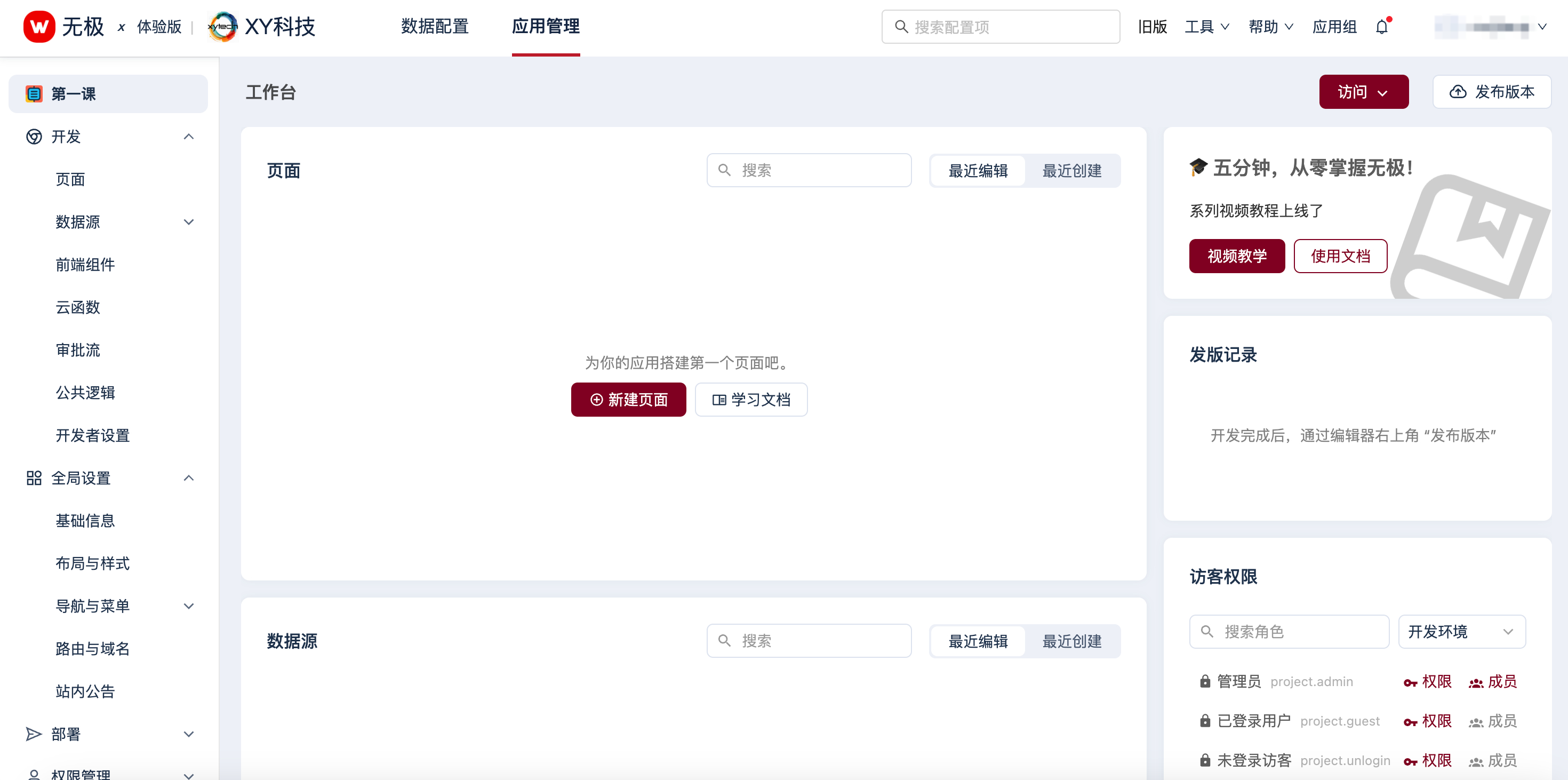
Task: Click the 视频教学 button
Action: pos(1236,256)
